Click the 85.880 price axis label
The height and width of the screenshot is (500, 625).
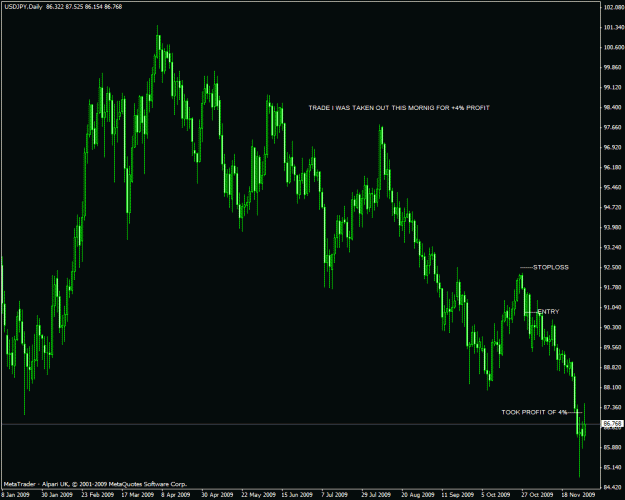point(613,447)
